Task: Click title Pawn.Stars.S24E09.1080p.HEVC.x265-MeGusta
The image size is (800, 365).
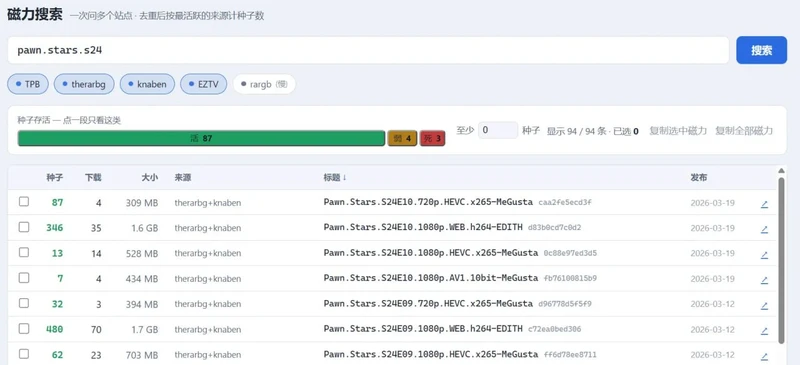Action: [431, 354]
